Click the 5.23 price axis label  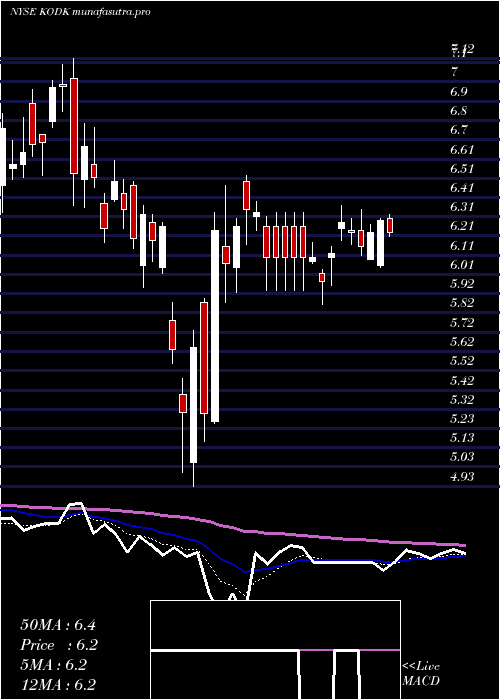[x=461, y=418]
